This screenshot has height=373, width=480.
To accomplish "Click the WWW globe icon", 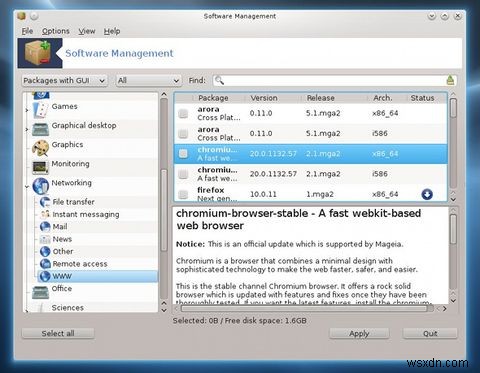I will (x=45, y=276).
